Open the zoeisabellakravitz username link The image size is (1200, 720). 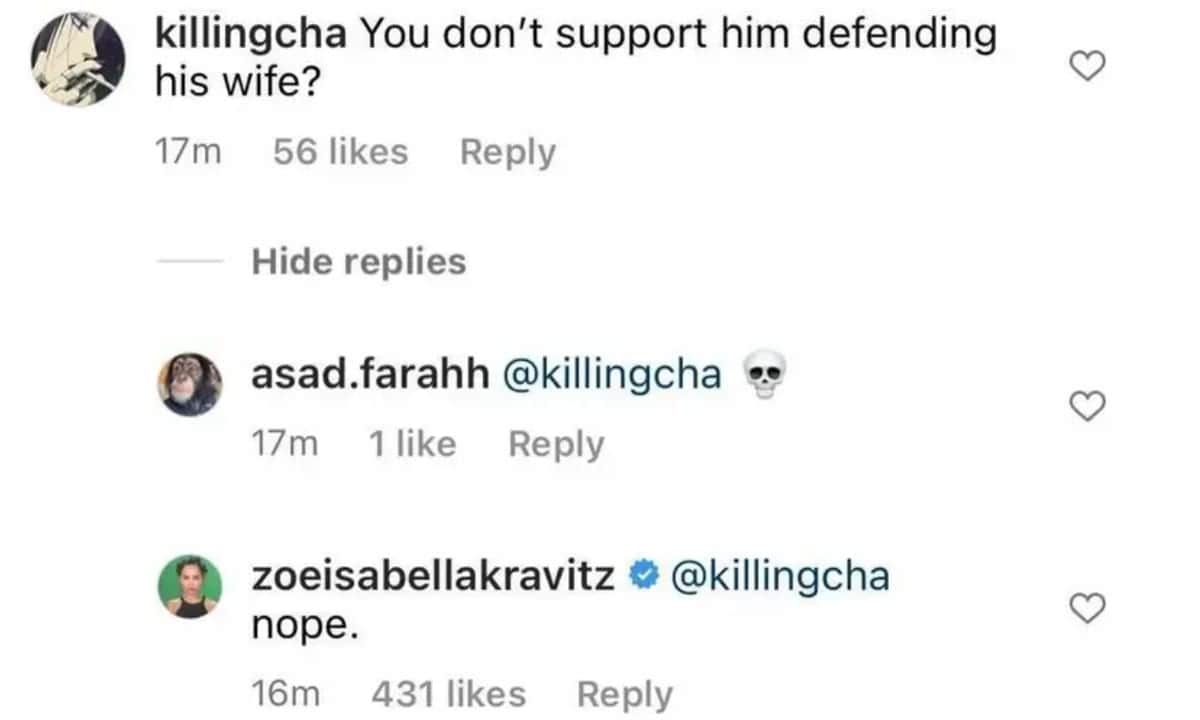pos(432,577)
